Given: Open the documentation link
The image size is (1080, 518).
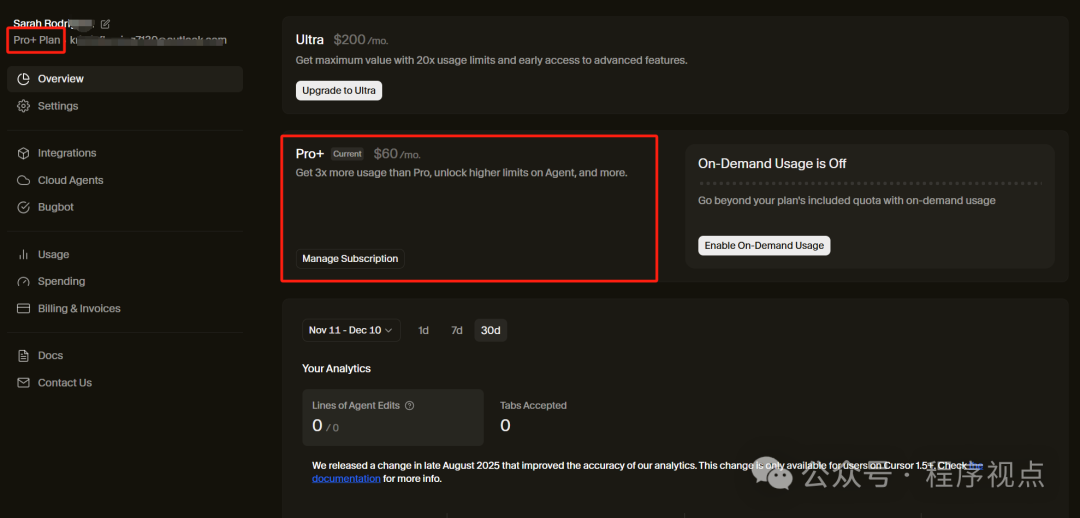Looking at the screenshot, I should 346,479.
